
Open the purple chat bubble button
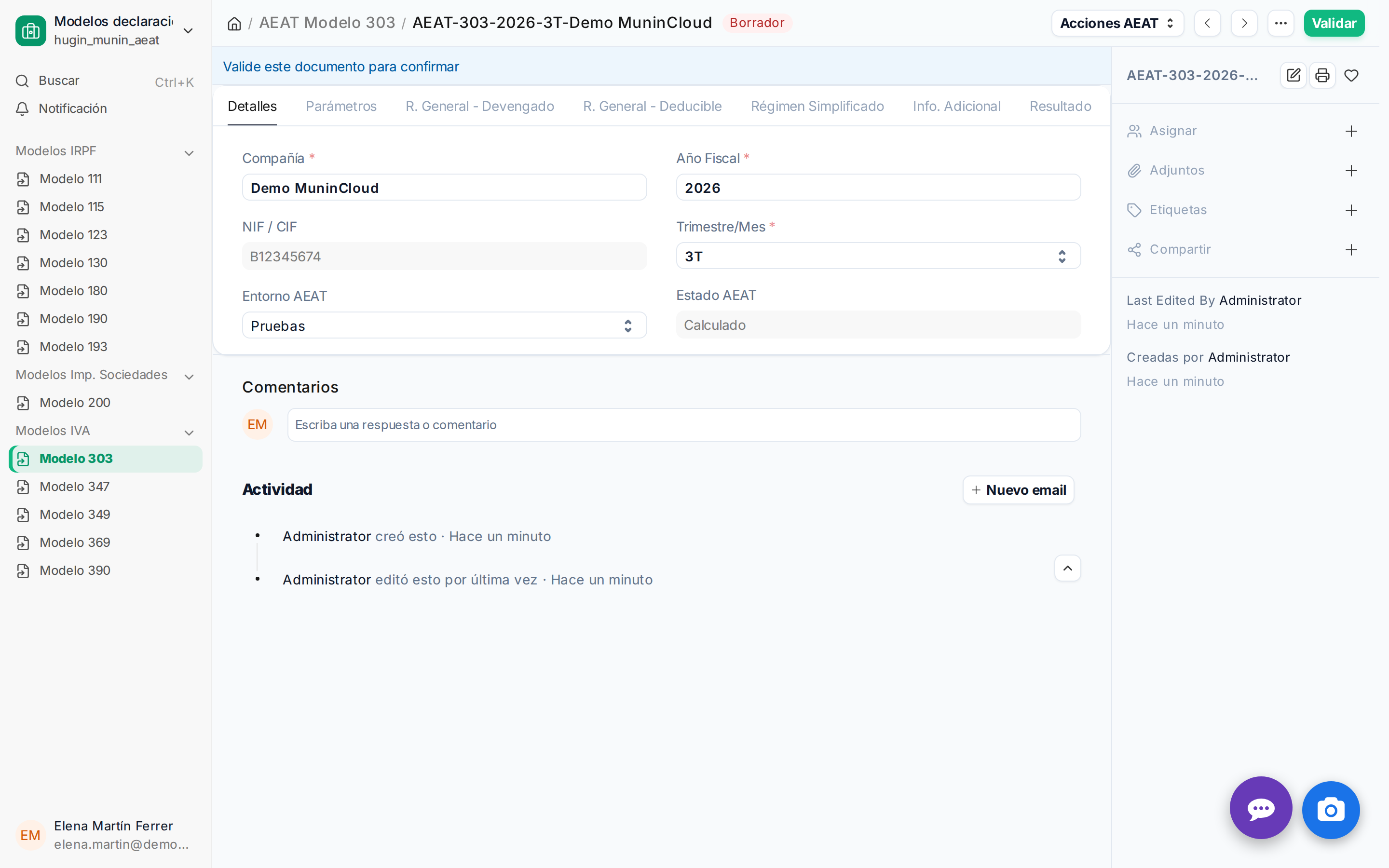[1261, 808]
